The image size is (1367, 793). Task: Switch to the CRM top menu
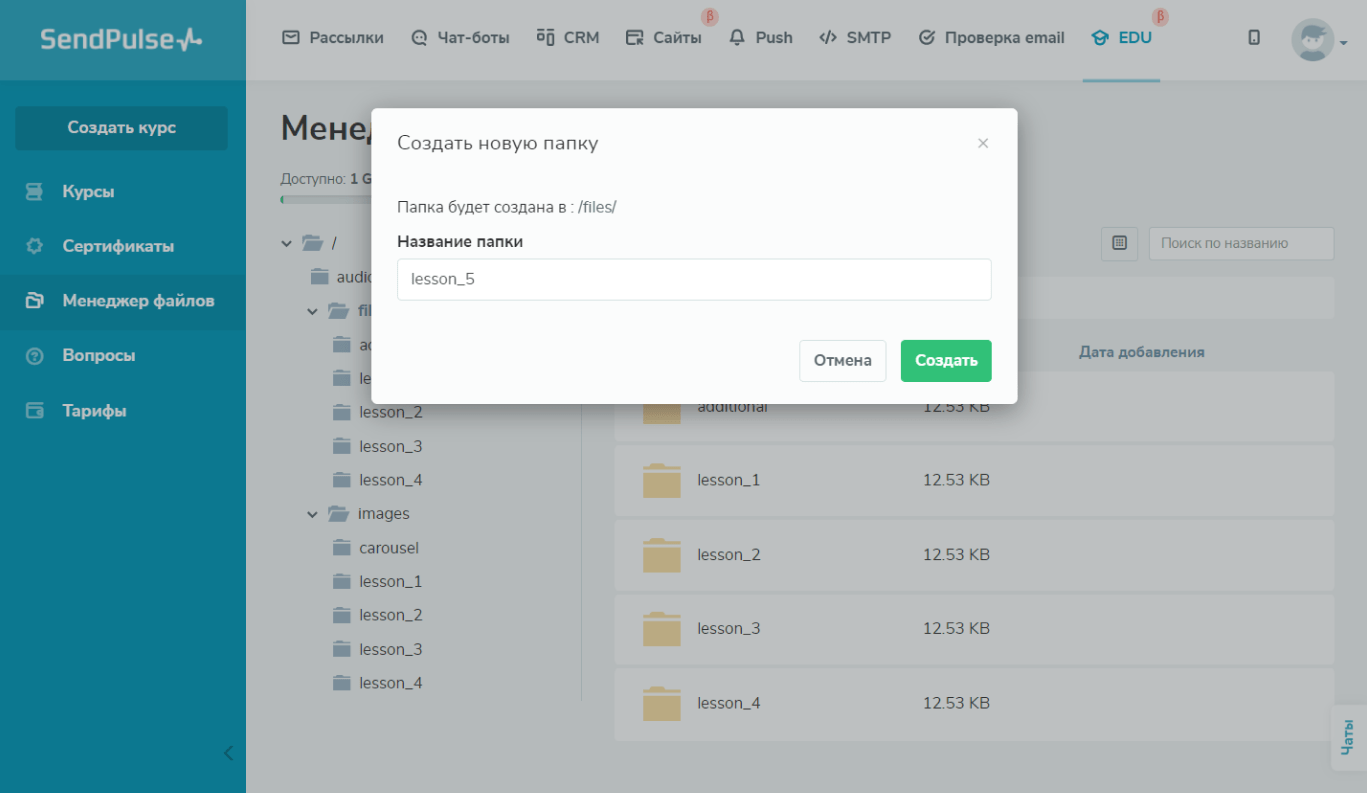tap(568, 38)
